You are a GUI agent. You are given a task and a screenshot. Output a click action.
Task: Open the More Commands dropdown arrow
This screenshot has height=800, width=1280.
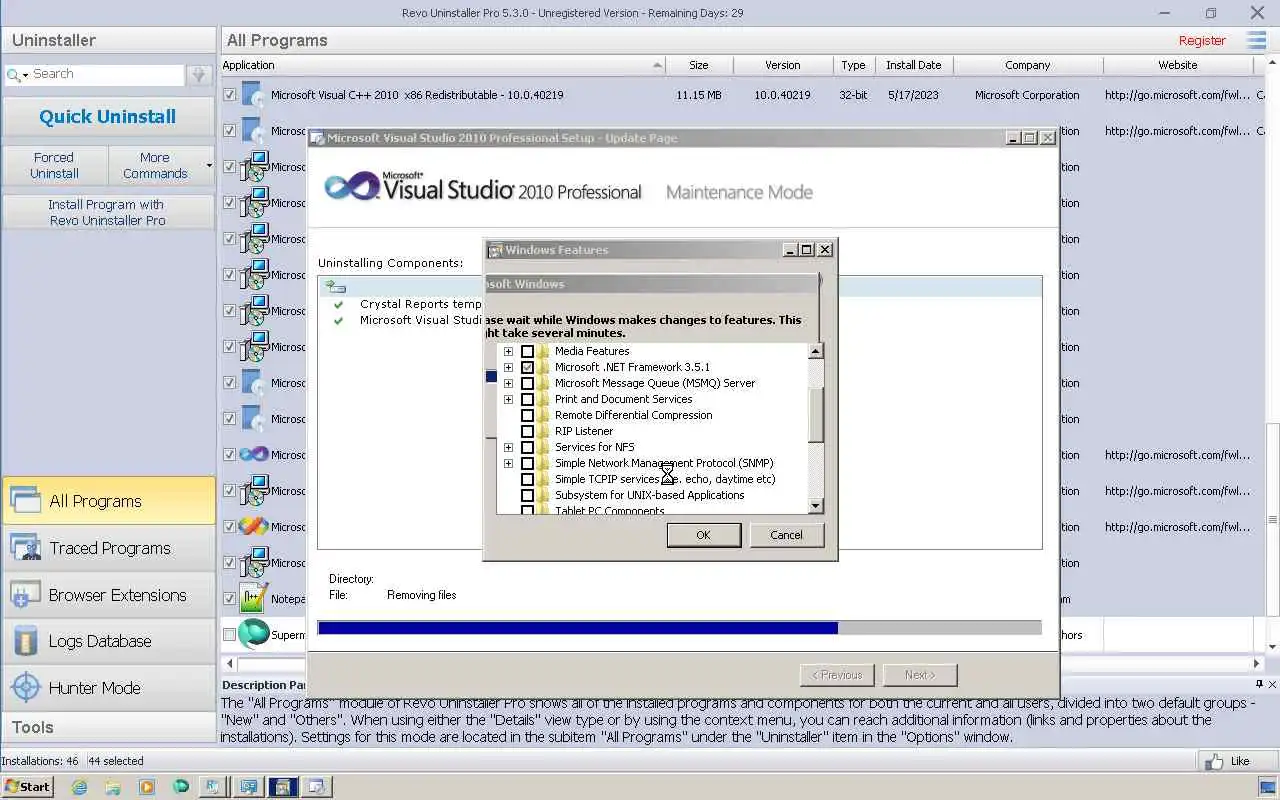209,165
